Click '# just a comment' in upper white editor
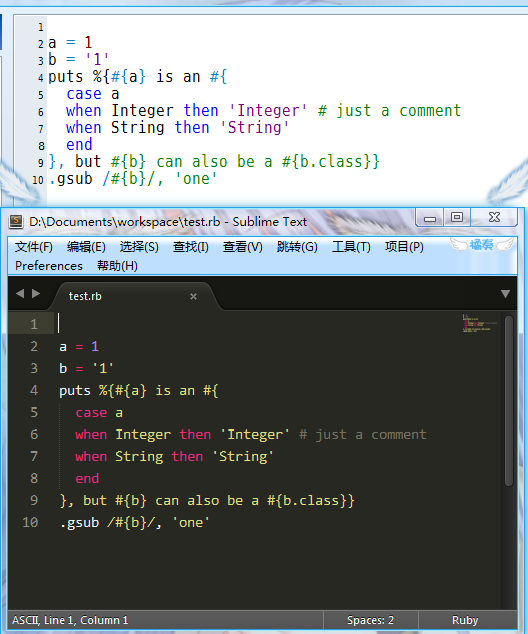Viewport: 528px width, 634px height. pos(389,111)
